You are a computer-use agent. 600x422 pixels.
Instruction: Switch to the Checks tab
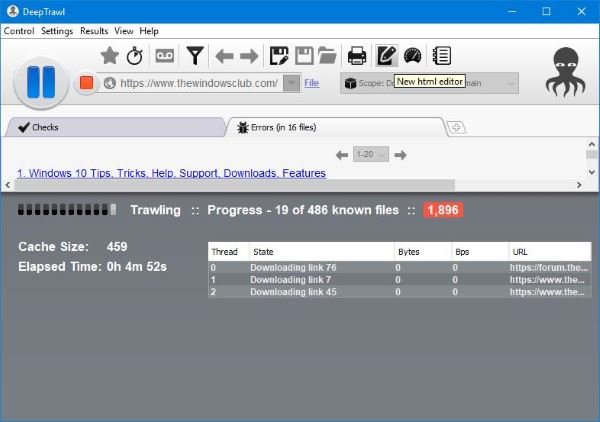tap(115, 127)
